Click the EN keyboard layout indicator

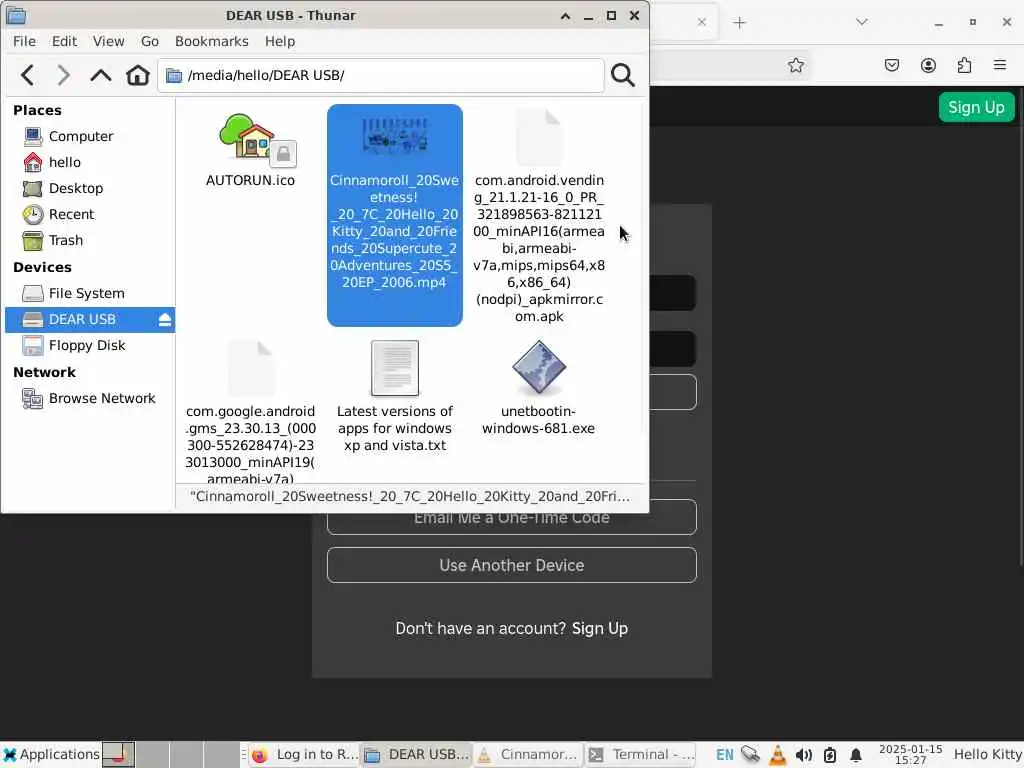[x=724, y=755]
